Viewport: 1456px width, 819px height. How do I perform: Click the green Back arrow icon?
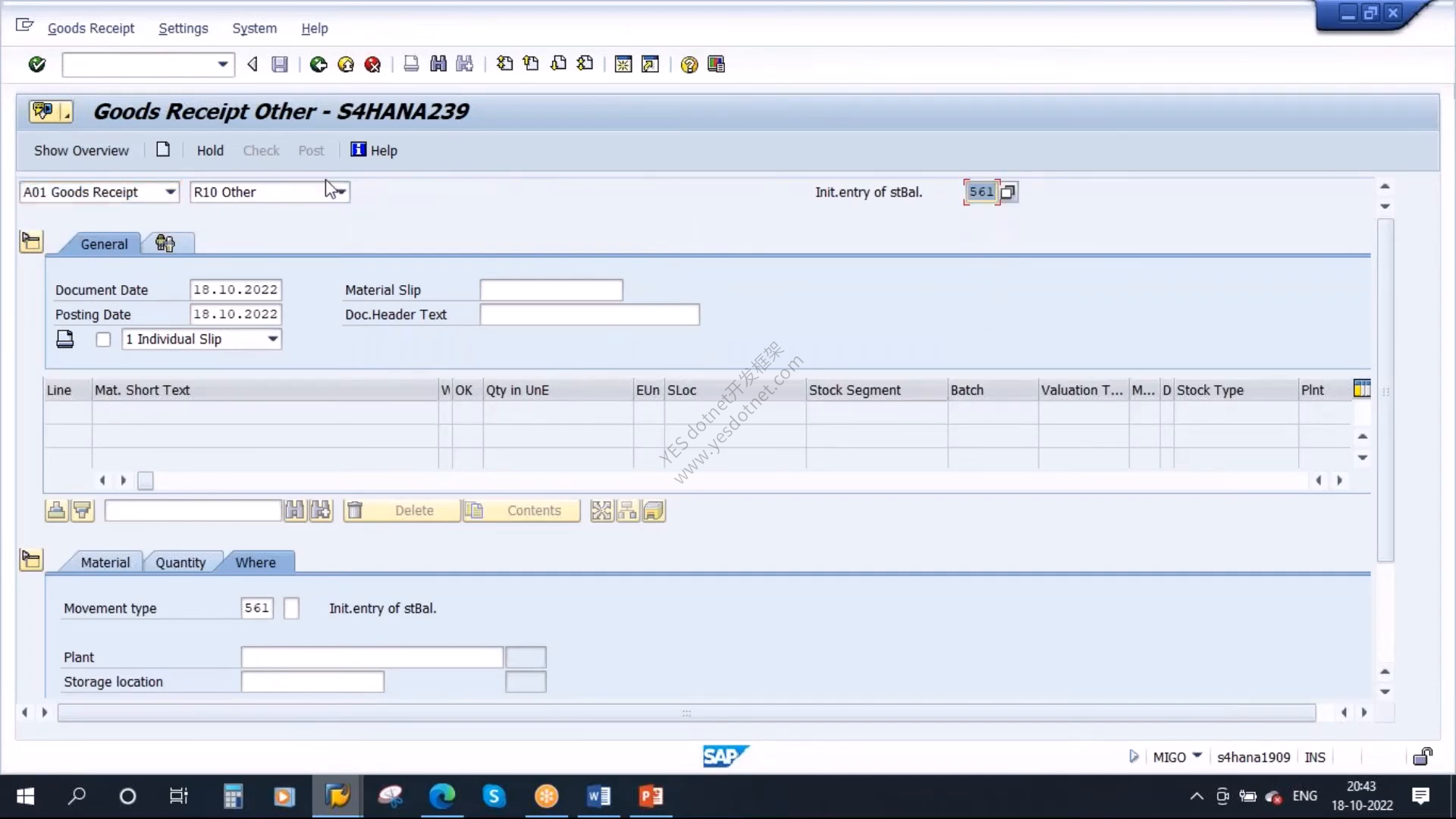click(x=318, y=64)
